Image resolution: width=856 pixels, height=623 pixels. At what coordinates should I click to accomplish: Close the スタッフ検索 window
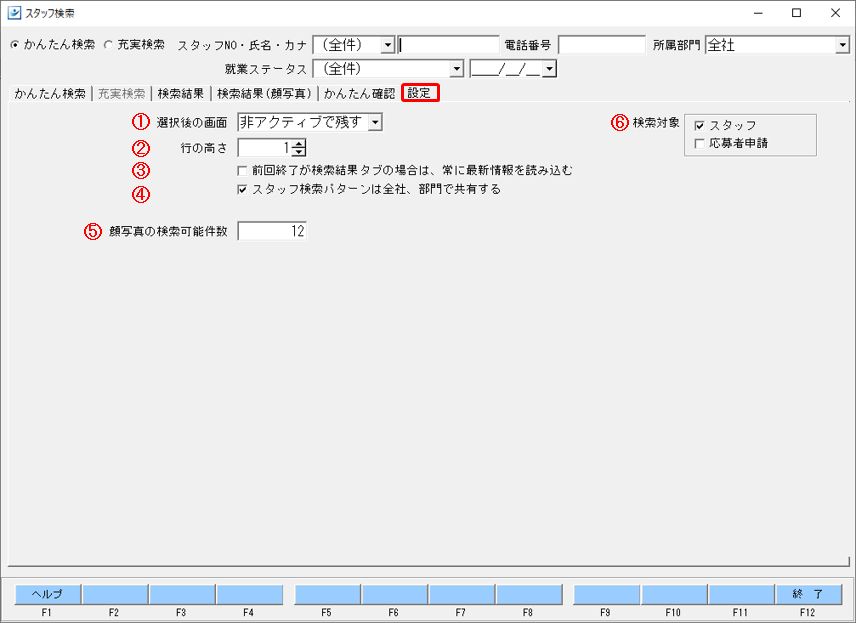tap(835, 13)
